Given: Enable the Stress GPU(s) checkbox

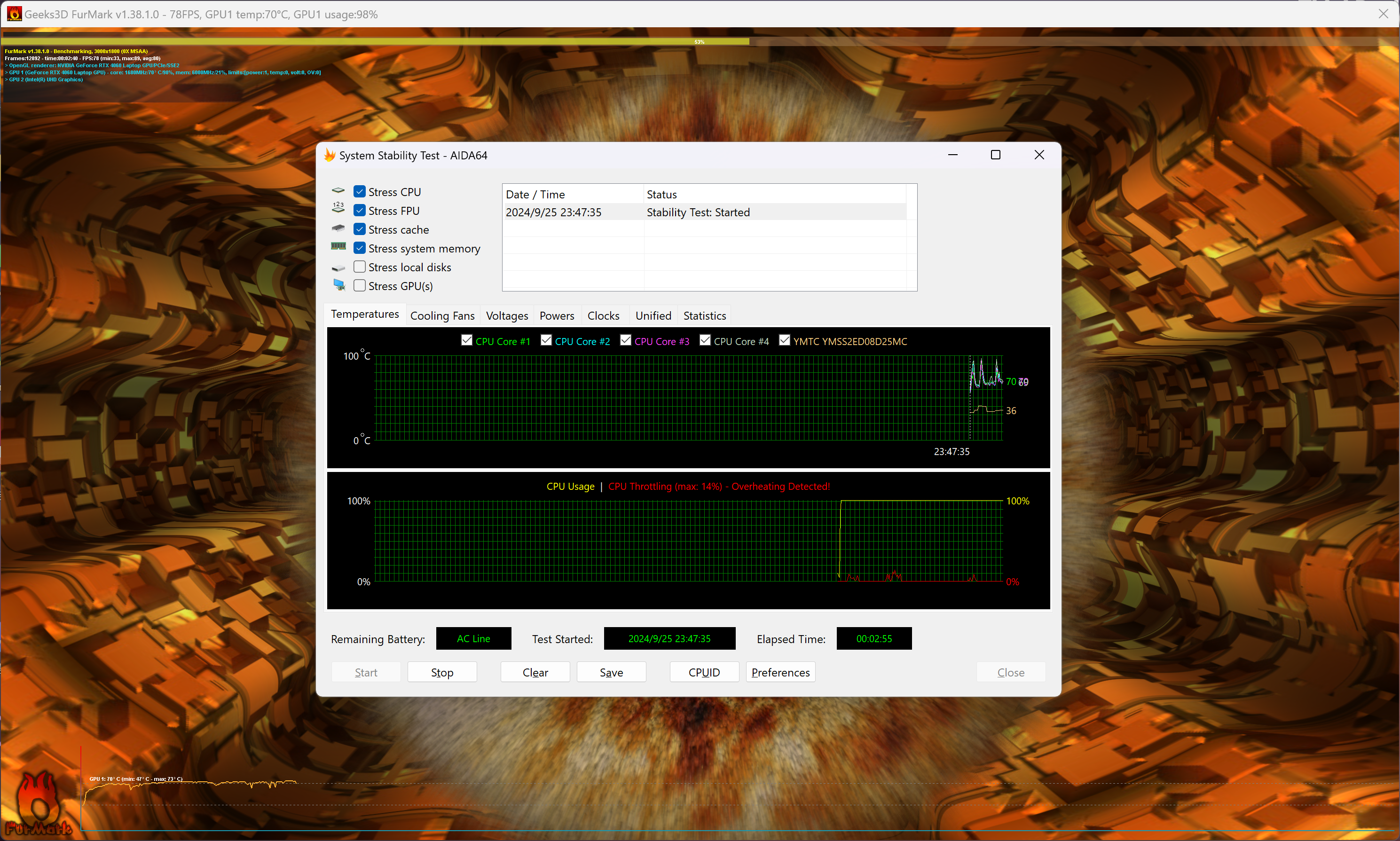Looking at the screenshot, I should 359,286.
